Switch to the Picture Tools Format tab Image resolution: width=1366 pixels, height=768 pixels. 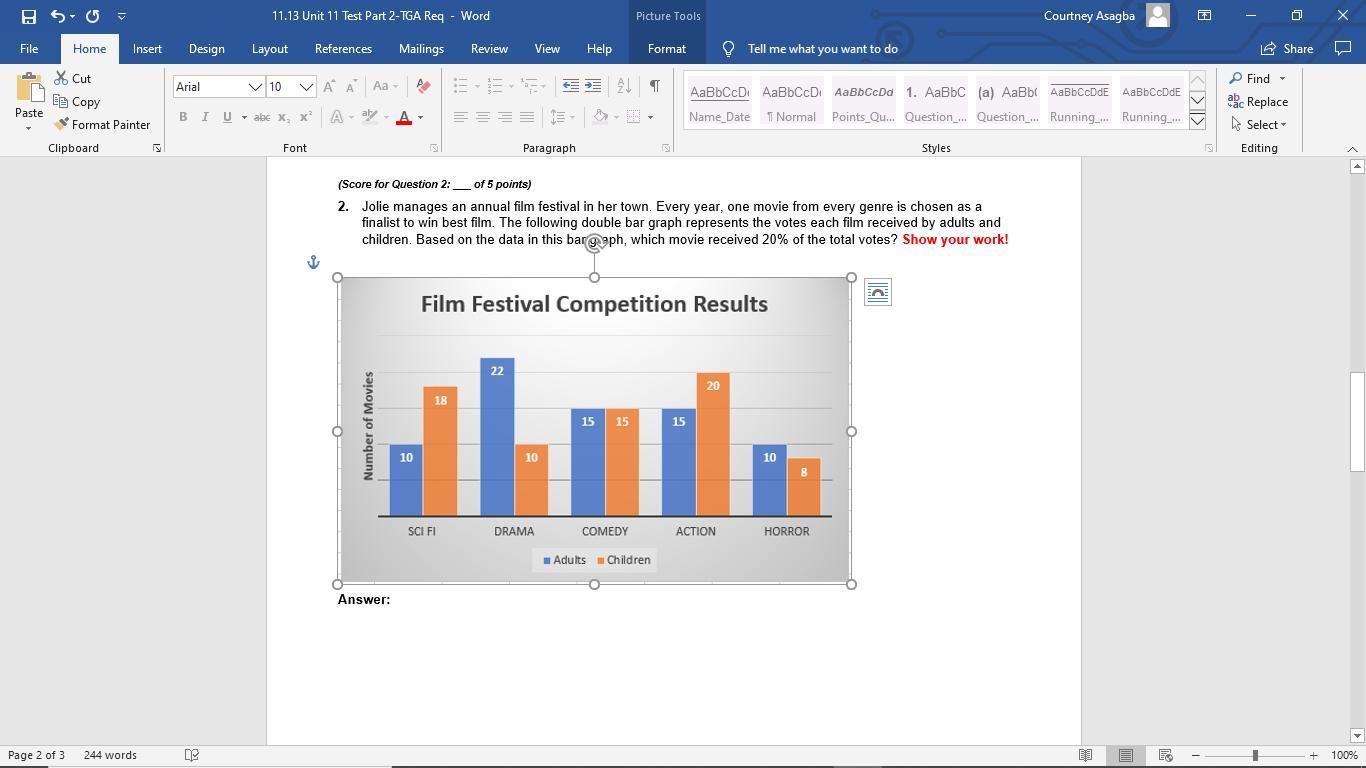click(x=666, y=49)
